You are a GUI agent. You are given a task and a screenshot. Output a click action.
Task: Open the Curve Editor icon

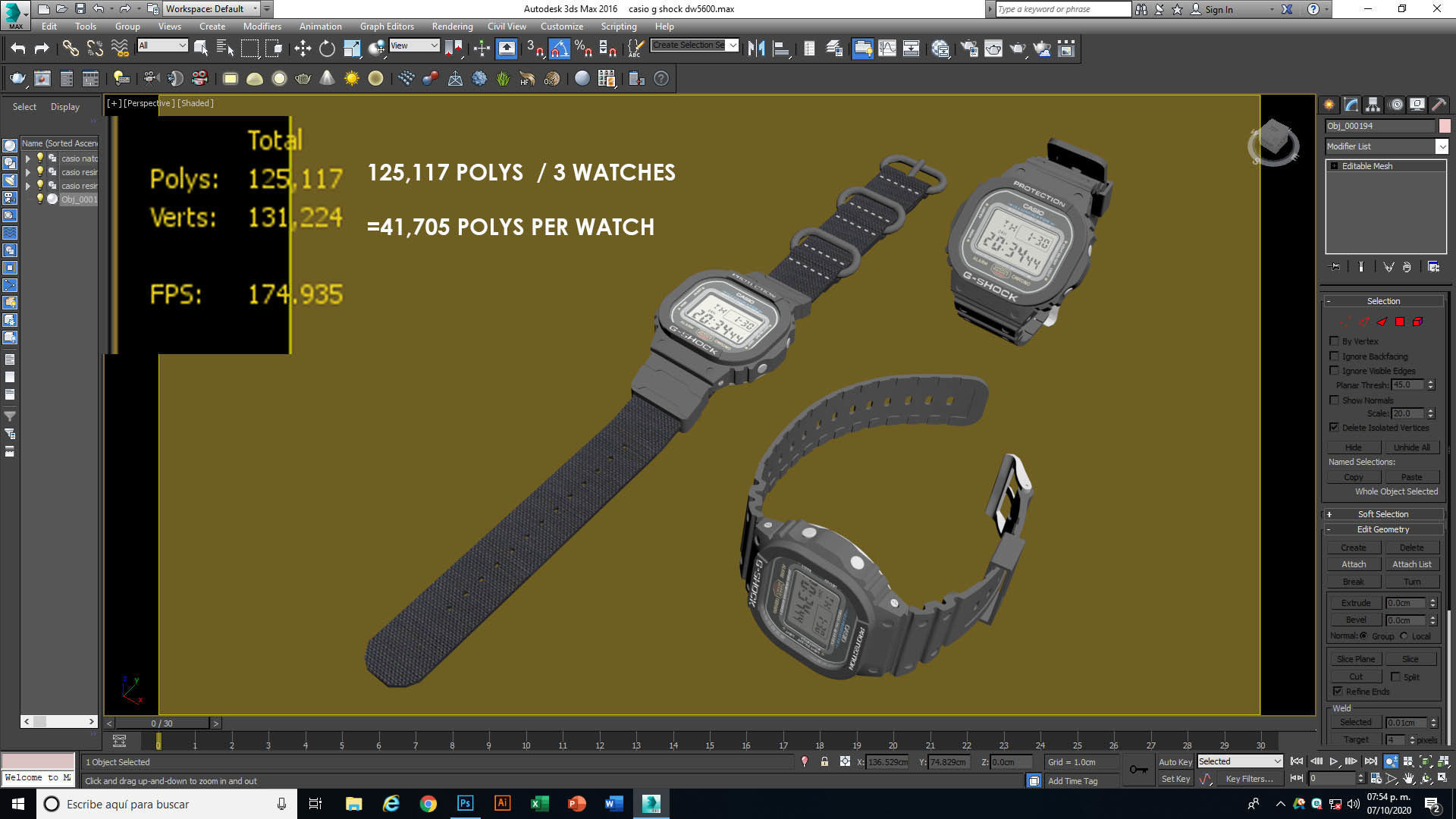886,49
